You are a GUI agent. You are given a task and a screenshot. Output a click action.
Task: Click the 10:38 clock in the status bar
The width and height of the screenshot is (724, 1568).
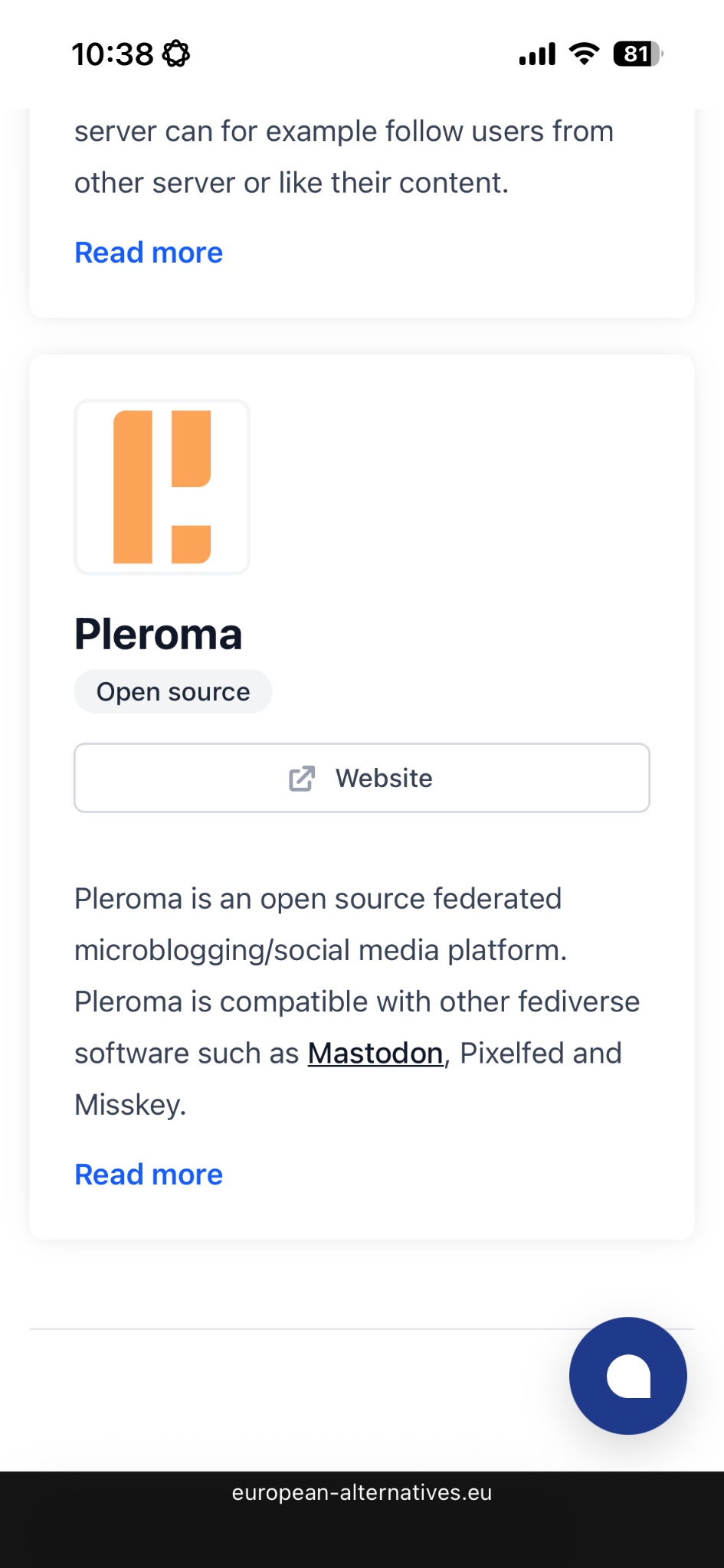112,54
